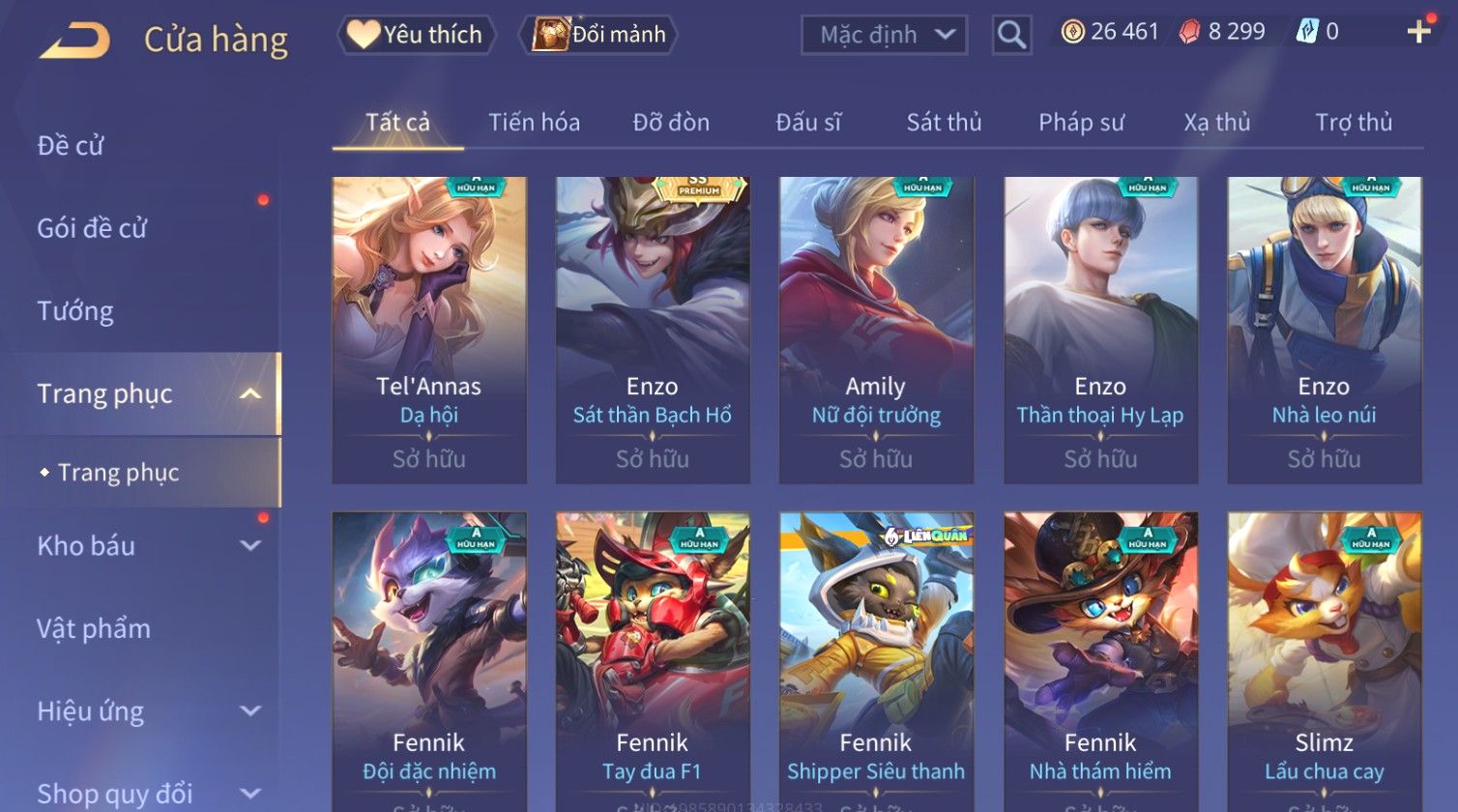Open Fennik Tay đua F1 skin card
The image size is (1458, 812).
coord(653,662)
